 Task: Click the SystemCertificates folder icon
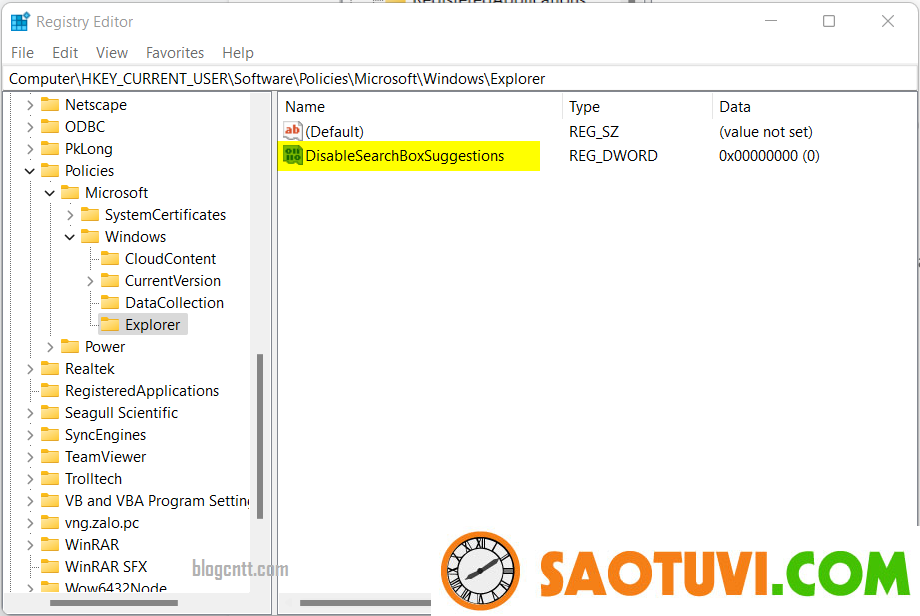pyautogui.click(x=90, y=215)
